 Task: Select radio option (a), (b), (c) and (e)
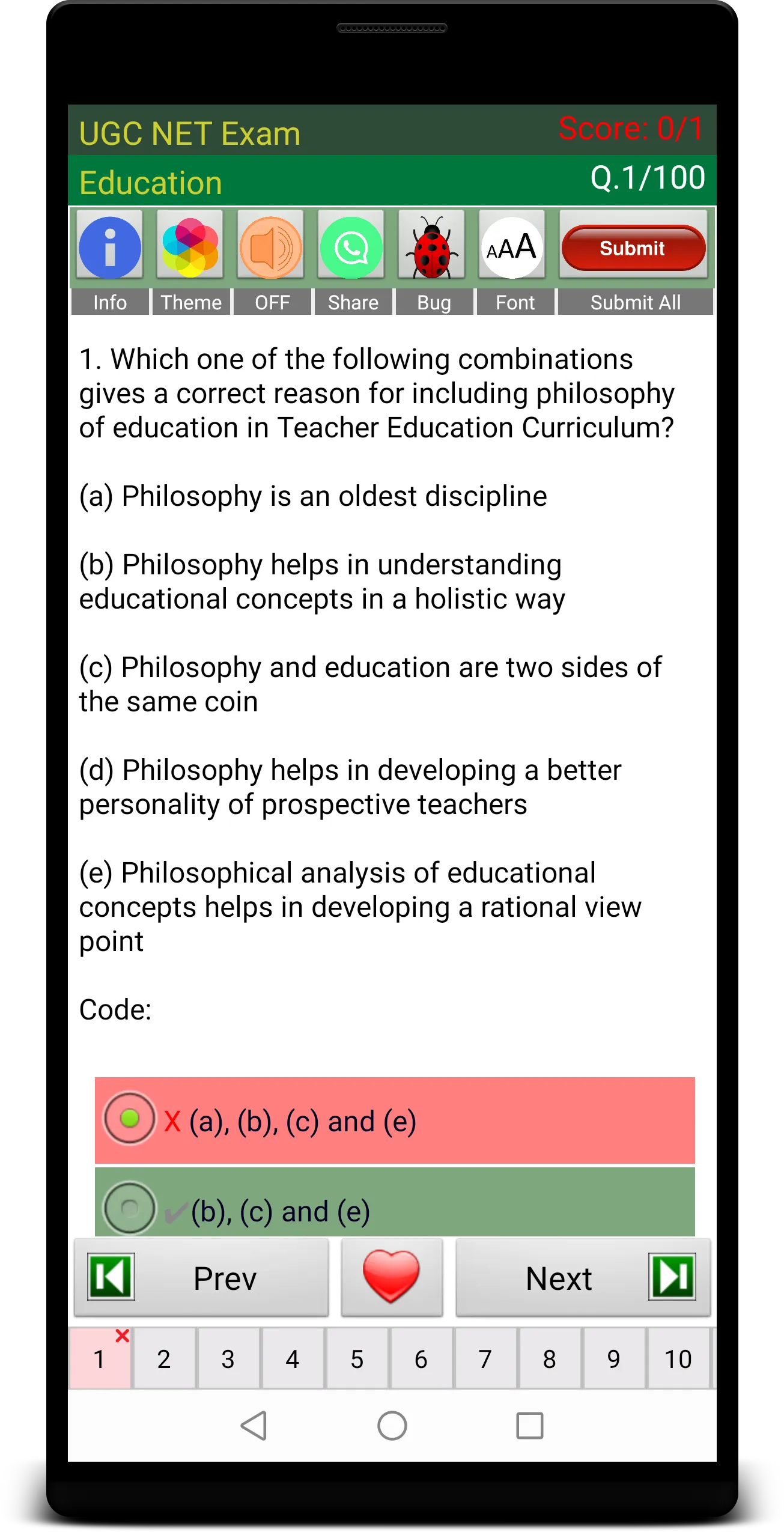pyautogui.click(x=129, y=1118)
